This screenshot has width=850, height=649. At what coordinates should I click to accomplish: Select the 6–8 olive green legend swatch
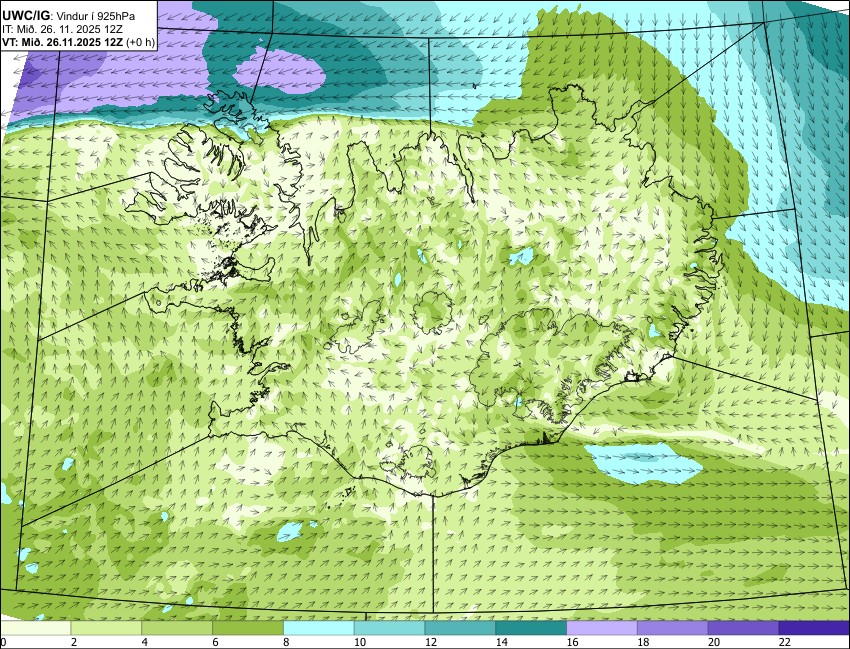248,628
